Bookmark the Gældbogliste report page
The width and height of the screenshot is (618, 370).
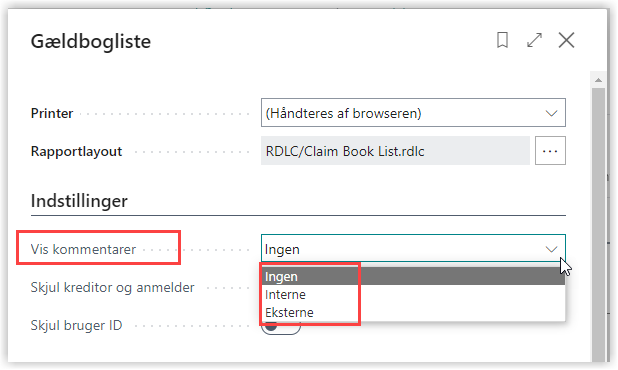(x=502, y=40)
